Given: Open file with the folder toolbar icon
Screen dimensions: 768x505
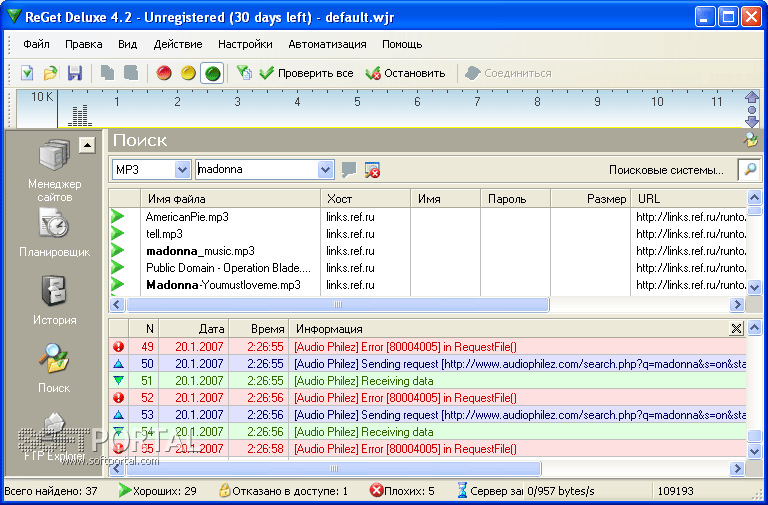Looking at the screenshot, I should point(50,73).
